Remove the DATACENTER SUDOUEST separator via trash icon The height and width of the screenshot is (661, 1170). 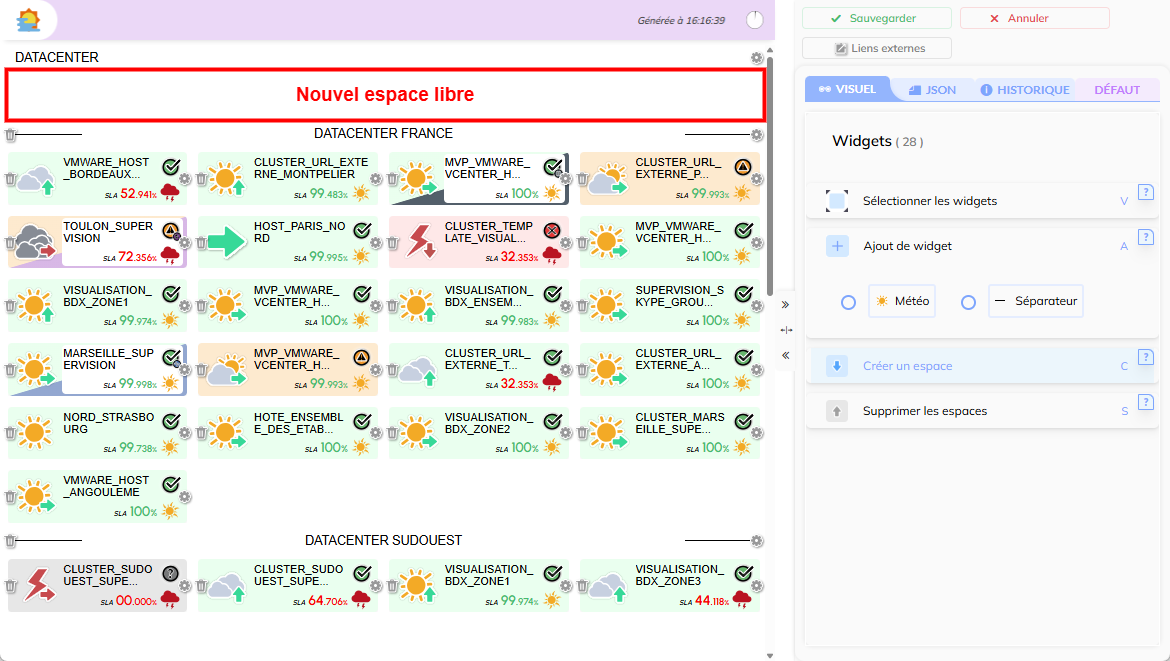pyautogui.click(x=11, y=541)
